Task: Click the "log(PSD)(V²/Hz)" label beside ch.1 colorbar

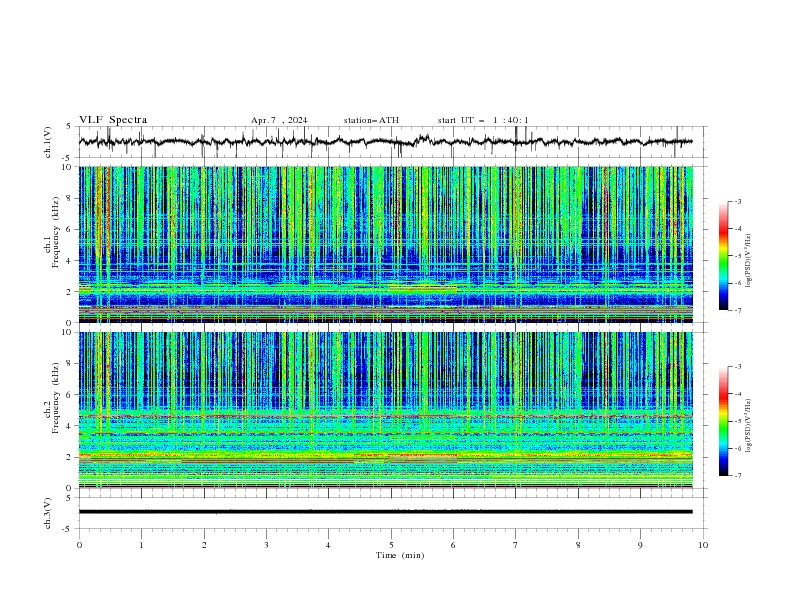Action: pyautogui.click(x=749, y=261)
